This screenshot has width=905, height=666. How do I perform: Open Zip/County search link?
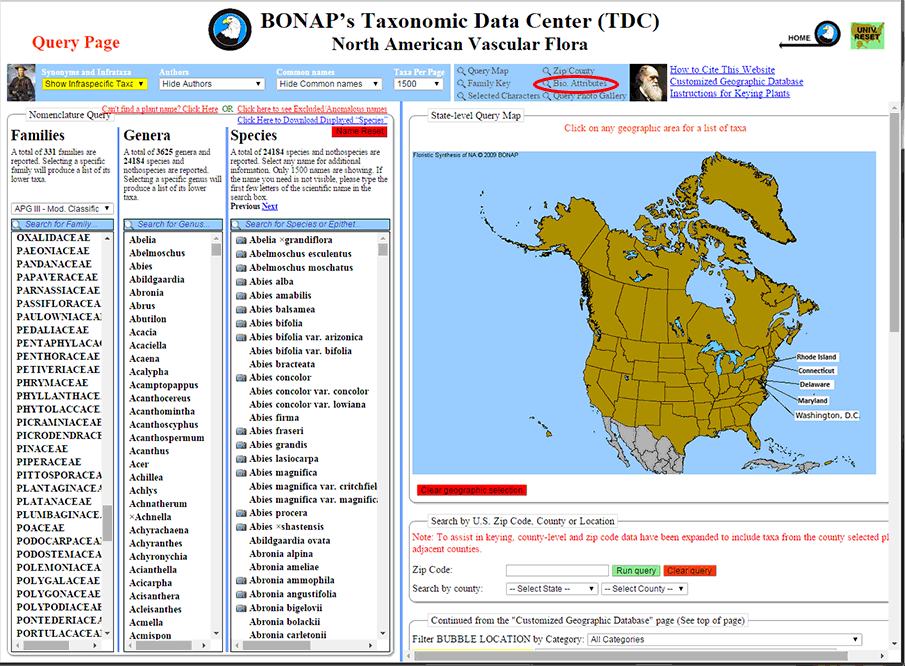point(569,71)
